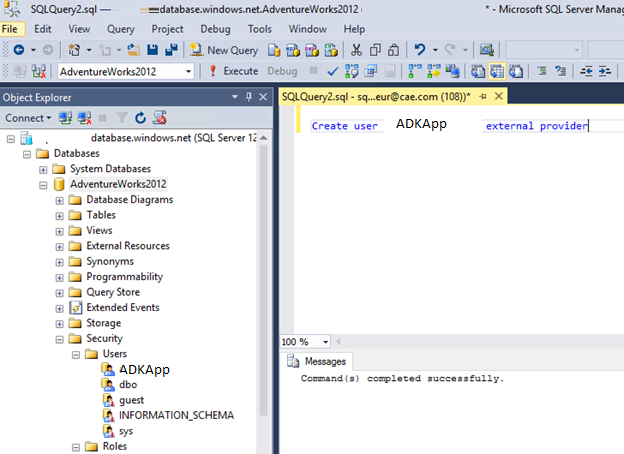Click the New Query button

point(224,51)
